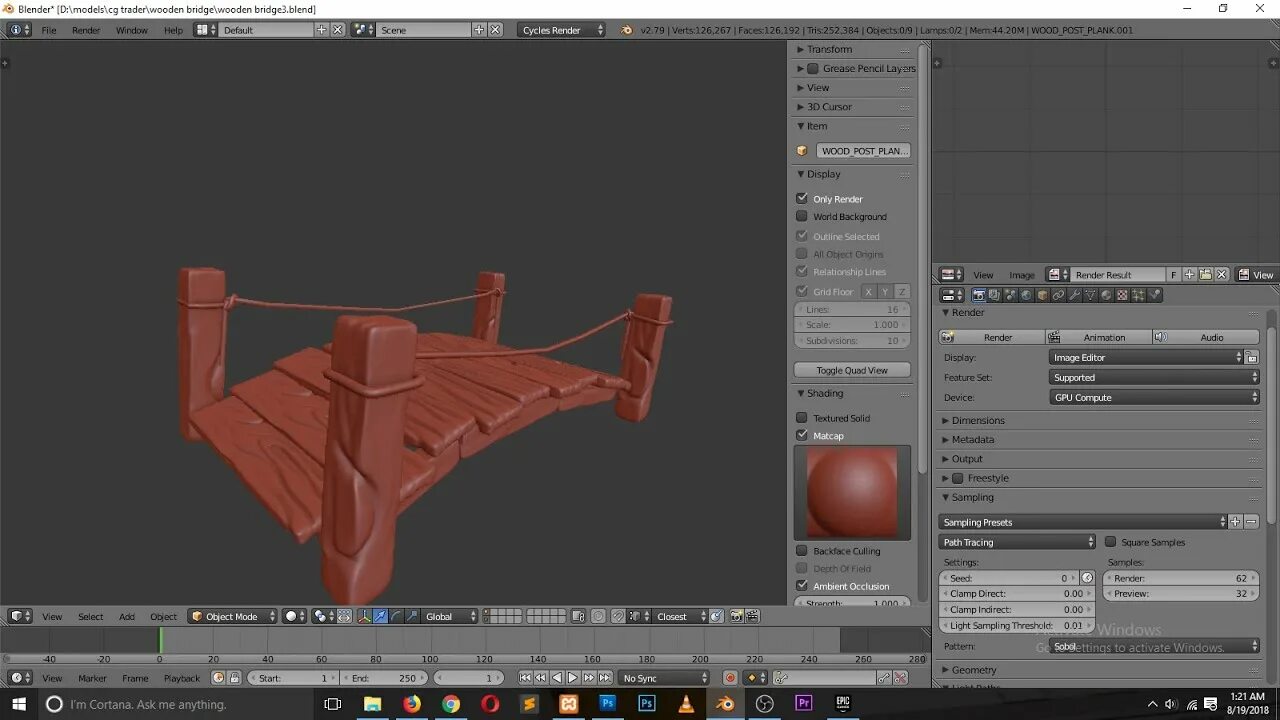Enable the Textured Solid checkbox
The height and width of the screenshot is (720, 1280).
[802, 418]
